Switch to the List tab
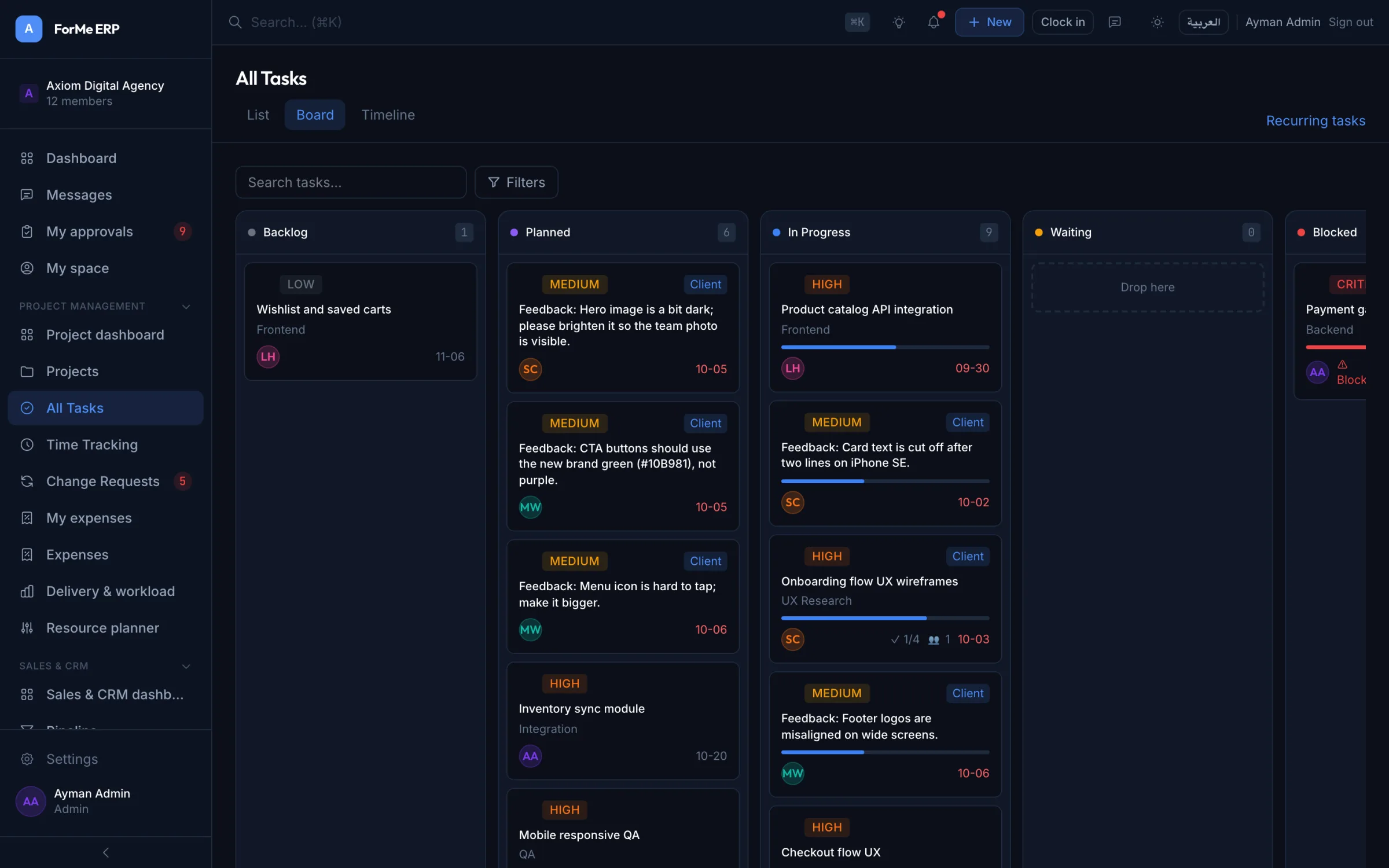This screenshot has width=1389, height=868. [x=258, y=115]
